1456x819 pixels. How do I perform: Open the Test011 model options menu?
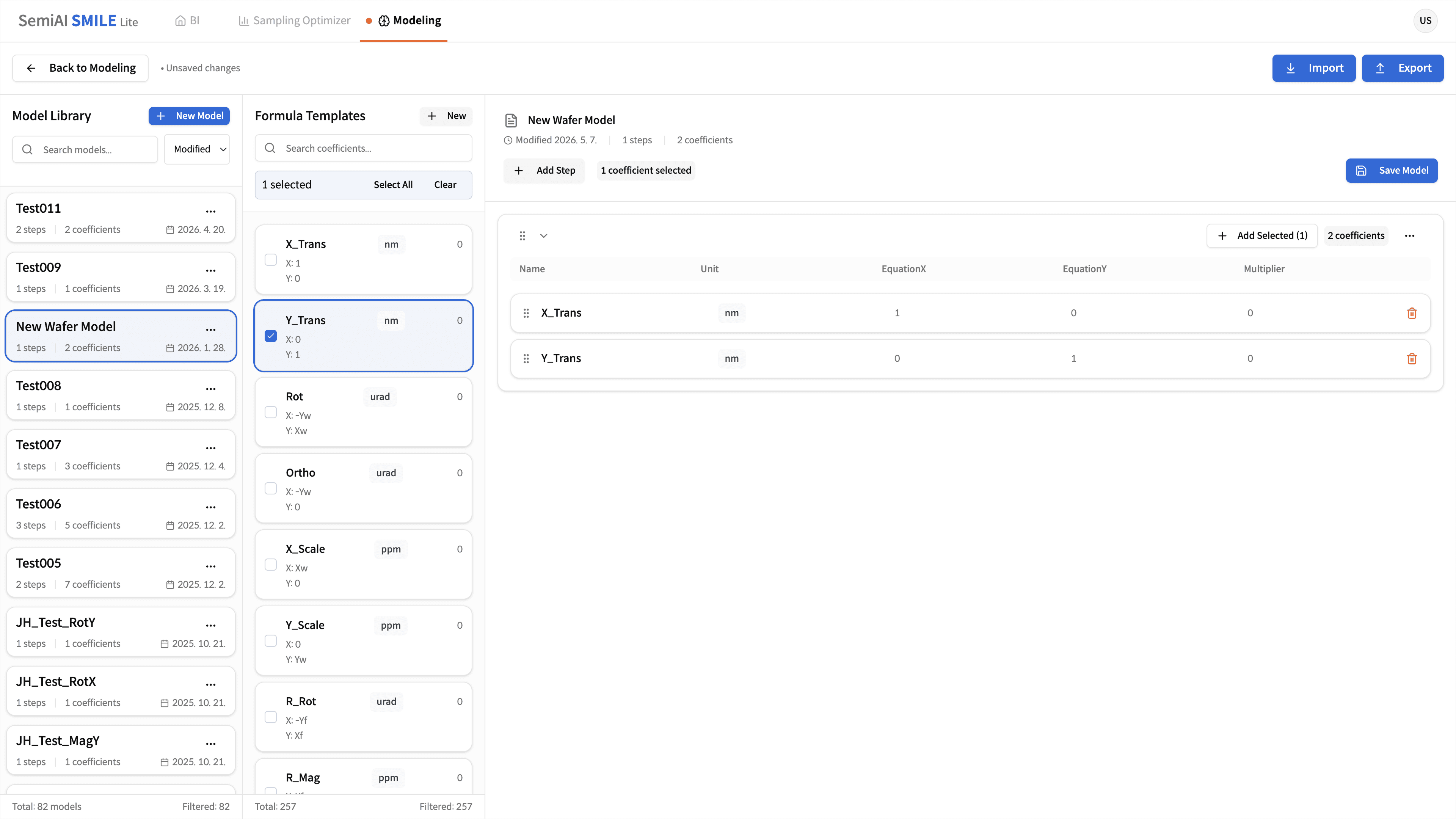pos(211,212)
